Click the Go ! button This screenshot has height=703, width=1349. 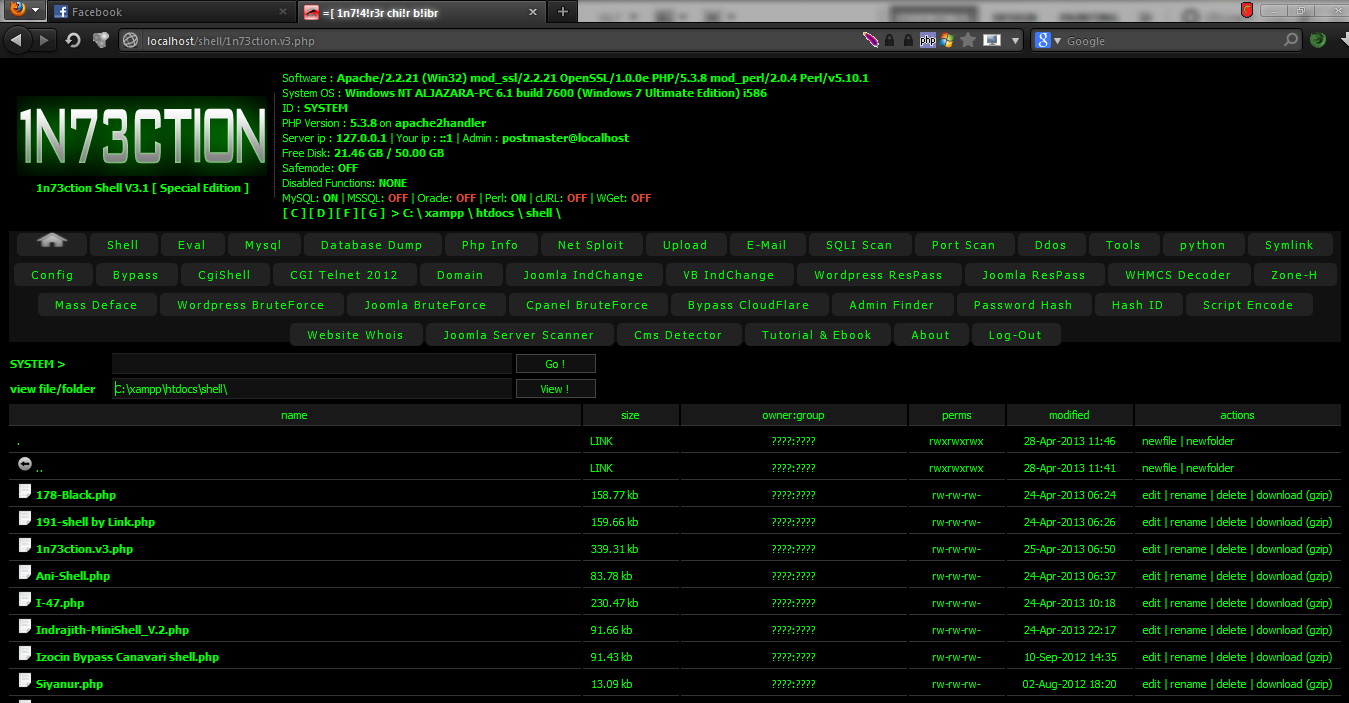(x=555, y=363)
